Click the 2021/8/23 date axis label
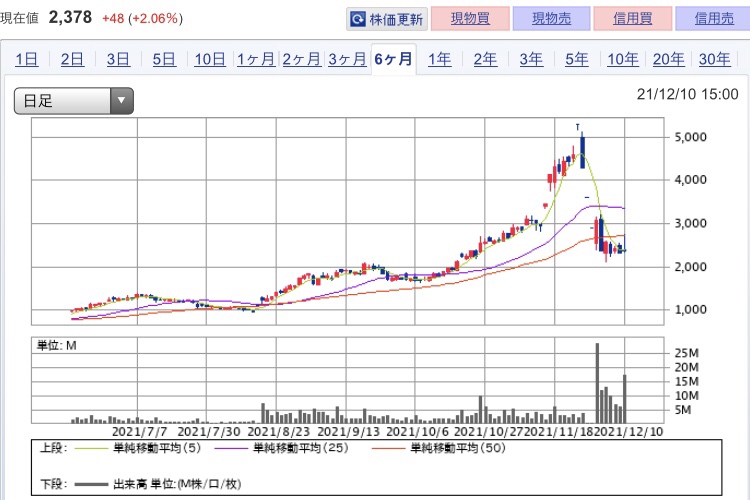The image size is (750, 500). point(279,432)
